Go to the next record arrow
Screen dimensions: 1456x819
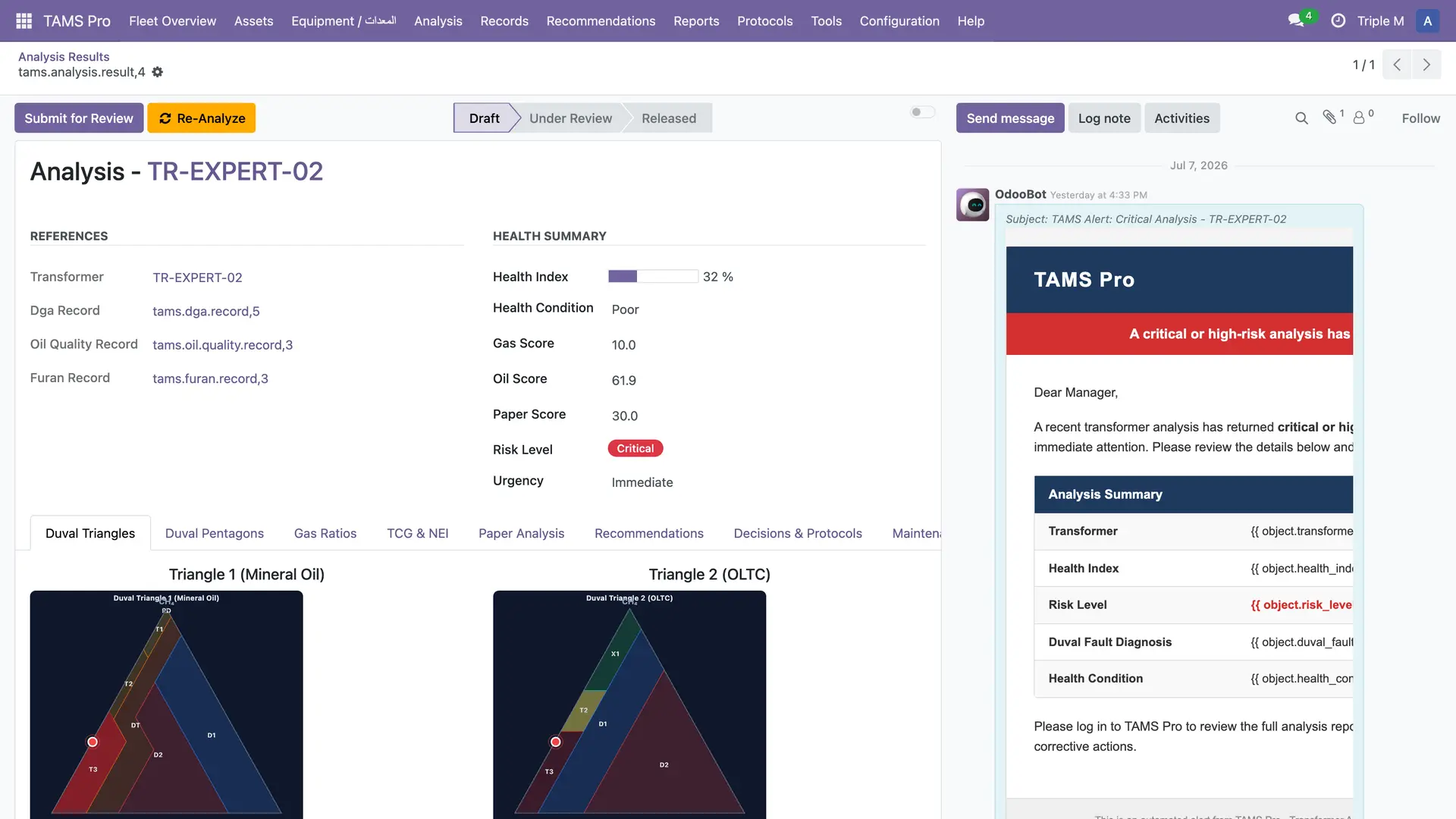coord(1426,64)
